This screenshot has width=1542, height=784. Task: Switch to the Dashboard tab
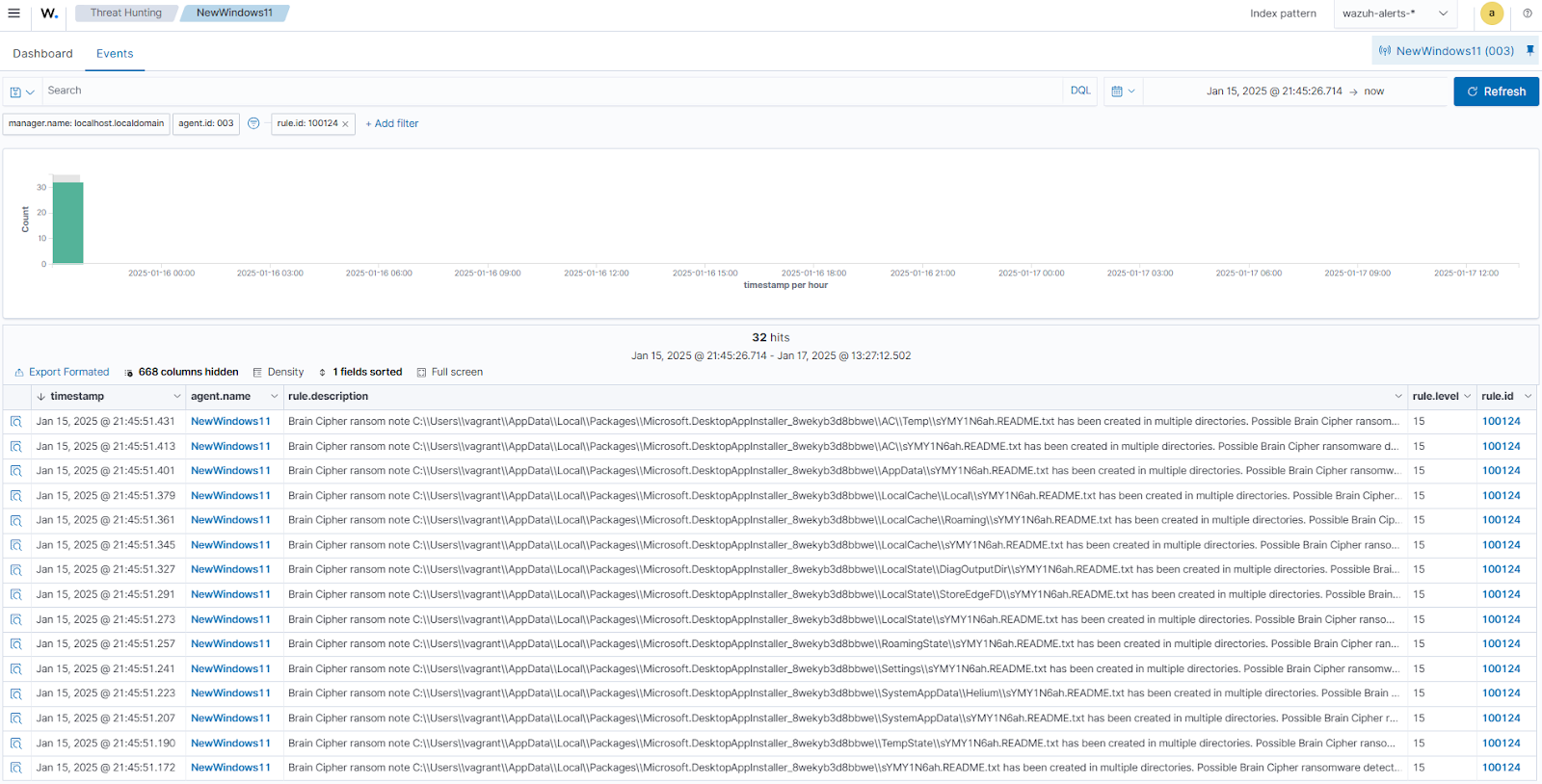pyautogui.click(x=42, y=54)
